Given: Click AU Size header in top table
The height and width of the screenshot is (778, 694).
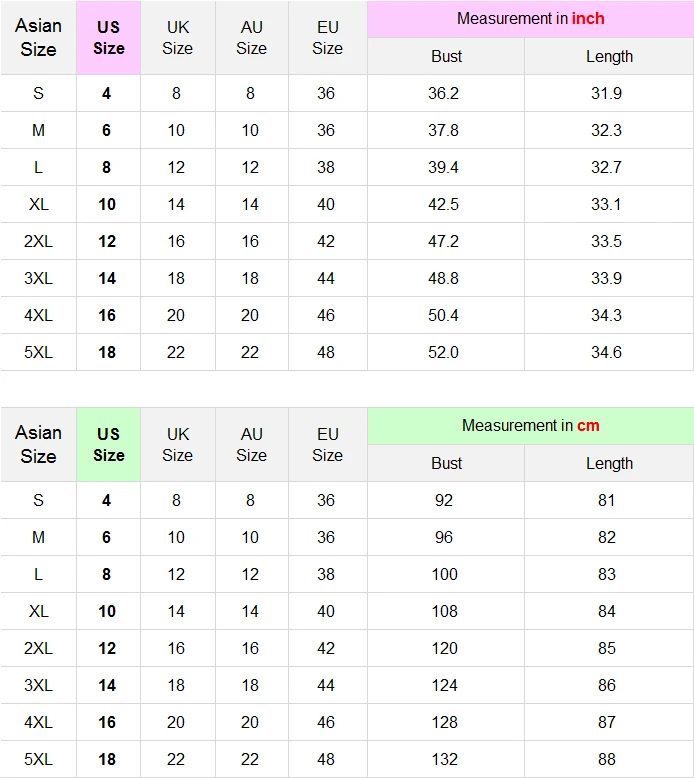Looking at the screenshot, I should coord(252,38).
